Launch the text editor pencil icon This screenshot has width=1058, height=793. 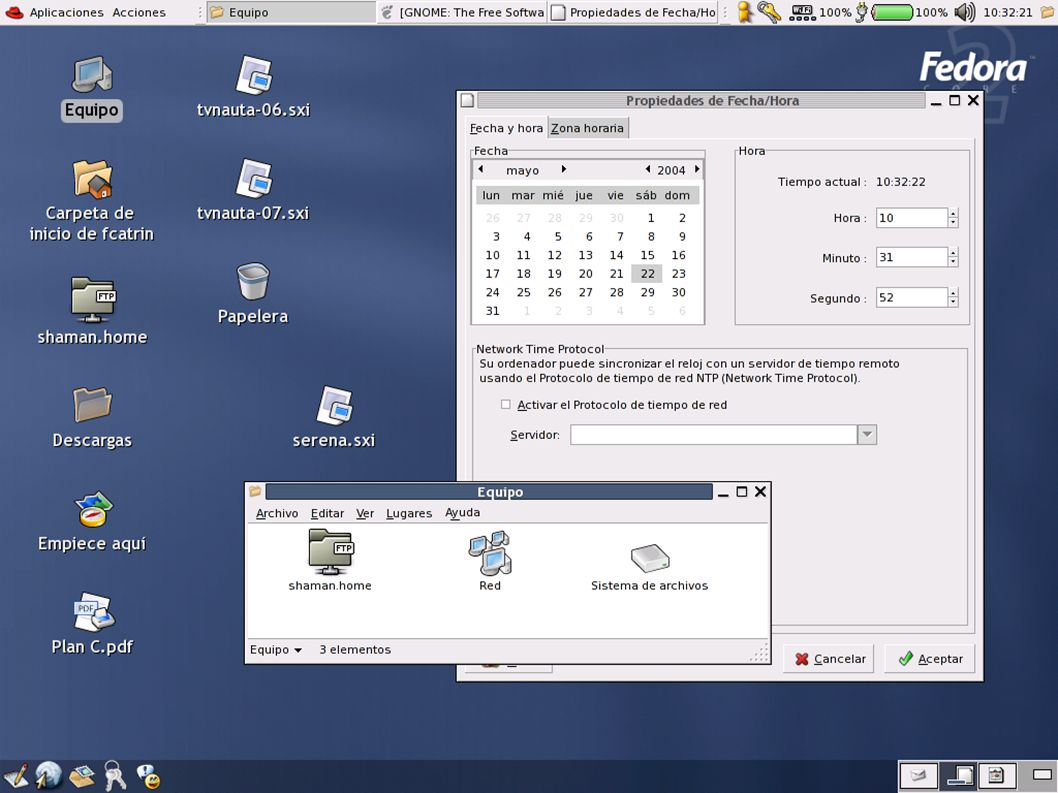pos(15,776)
